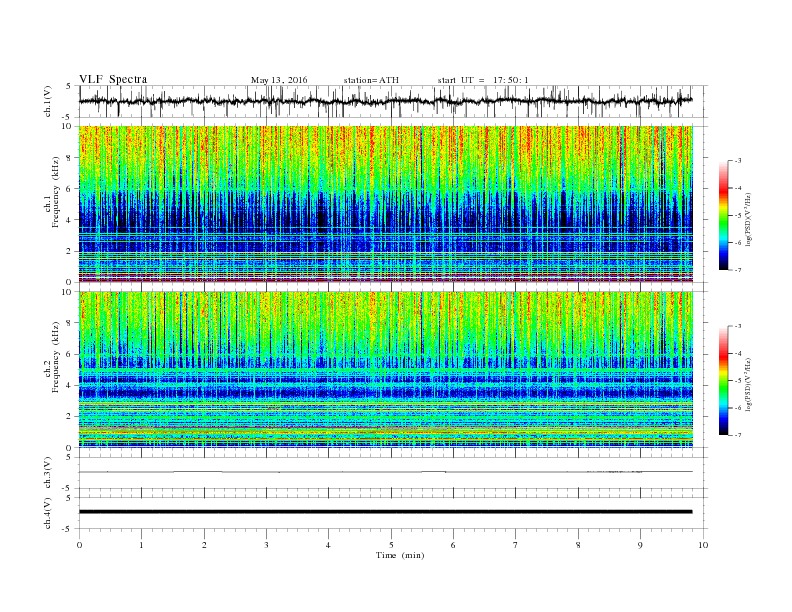Click the "ch.1(V)" axis label
Viewport: 792px width, 612px height.
[x=48, y=103]
